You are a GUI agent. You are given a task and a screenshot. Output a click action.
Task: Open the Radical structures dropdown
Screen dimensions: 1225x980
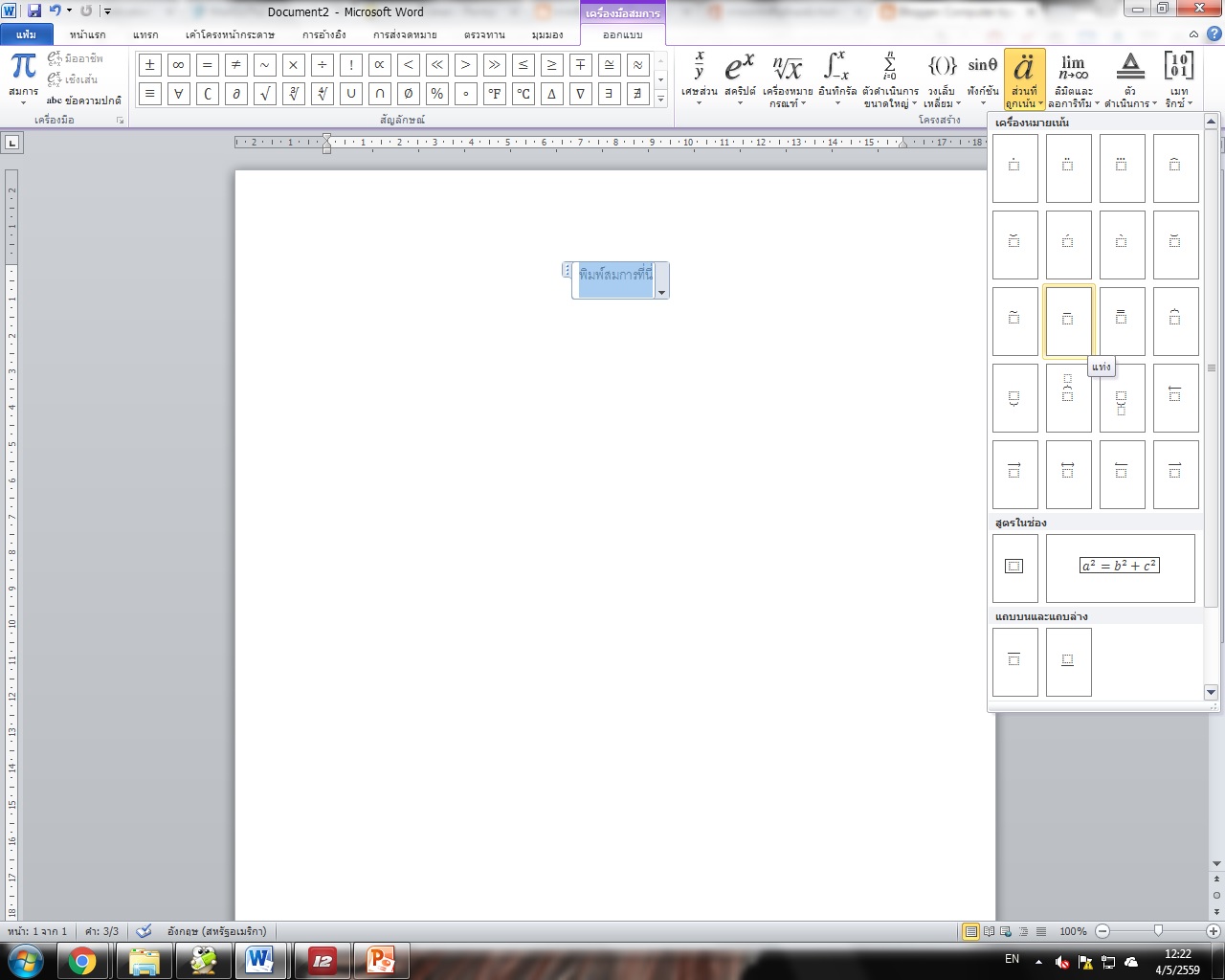pyautogui.click(x=788, y=79)
